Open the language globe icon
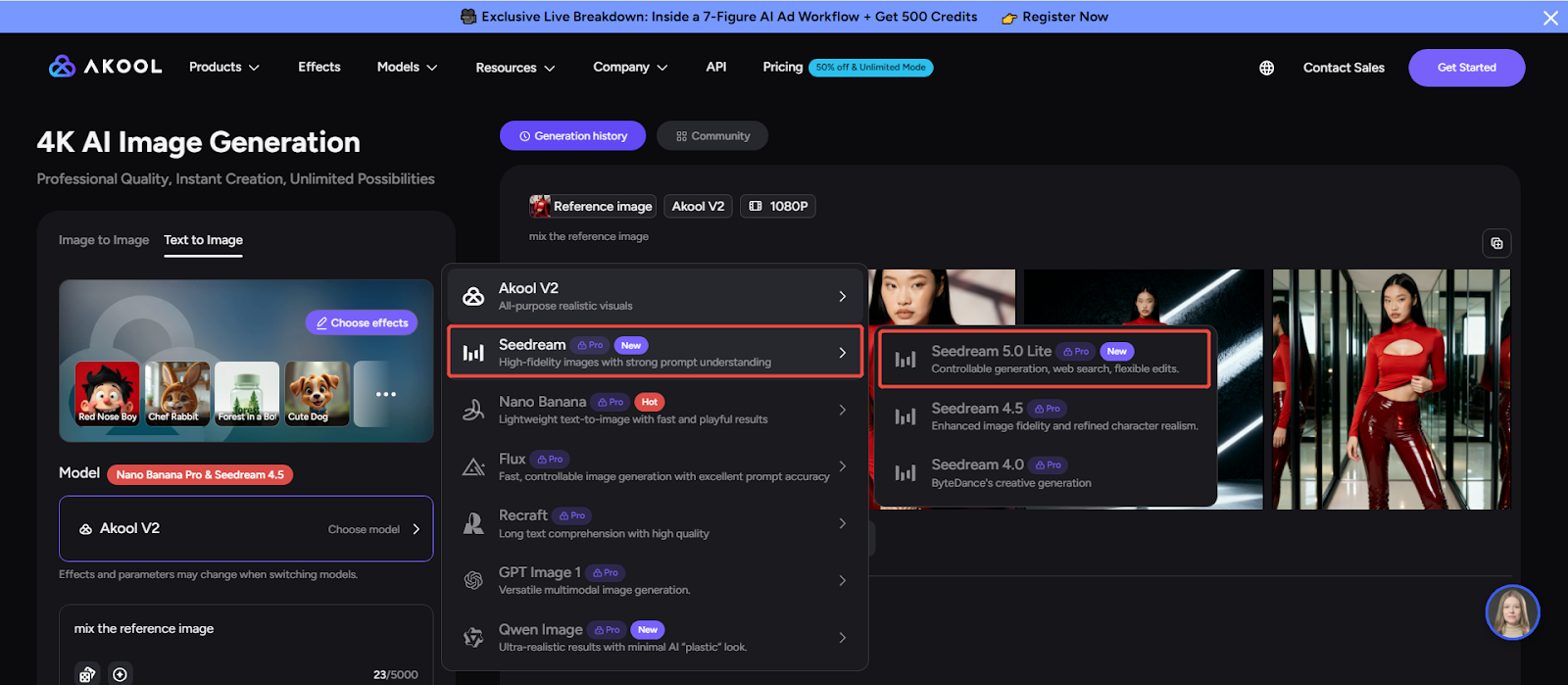 pyautogui.click(x=1266, y=68)
